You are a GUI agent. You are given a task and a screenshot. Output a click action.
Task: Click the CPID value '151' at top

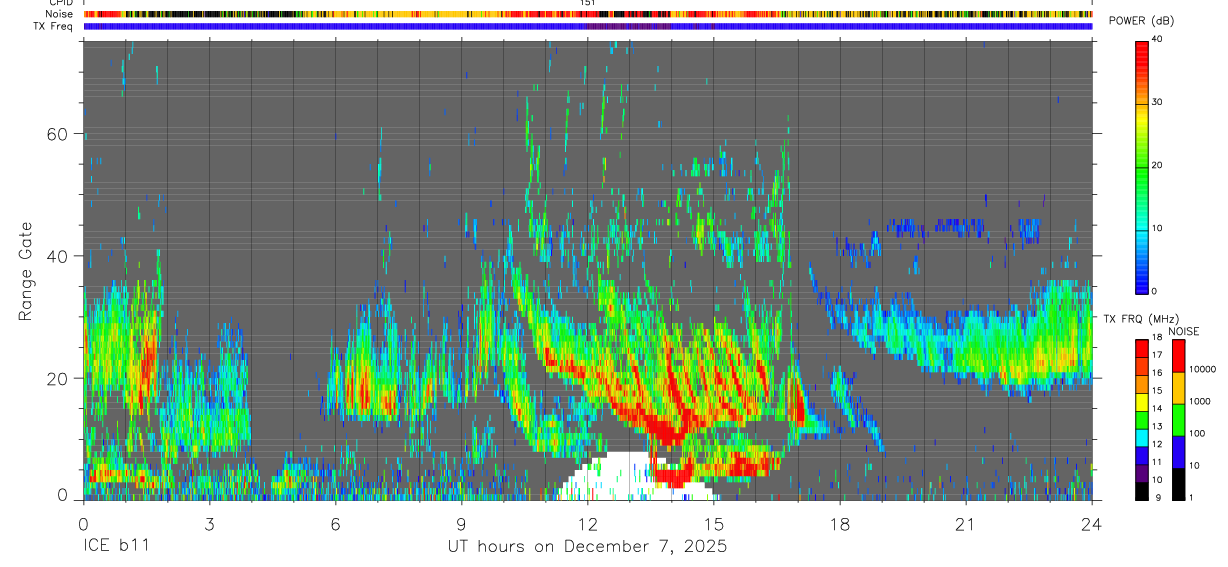587,3
